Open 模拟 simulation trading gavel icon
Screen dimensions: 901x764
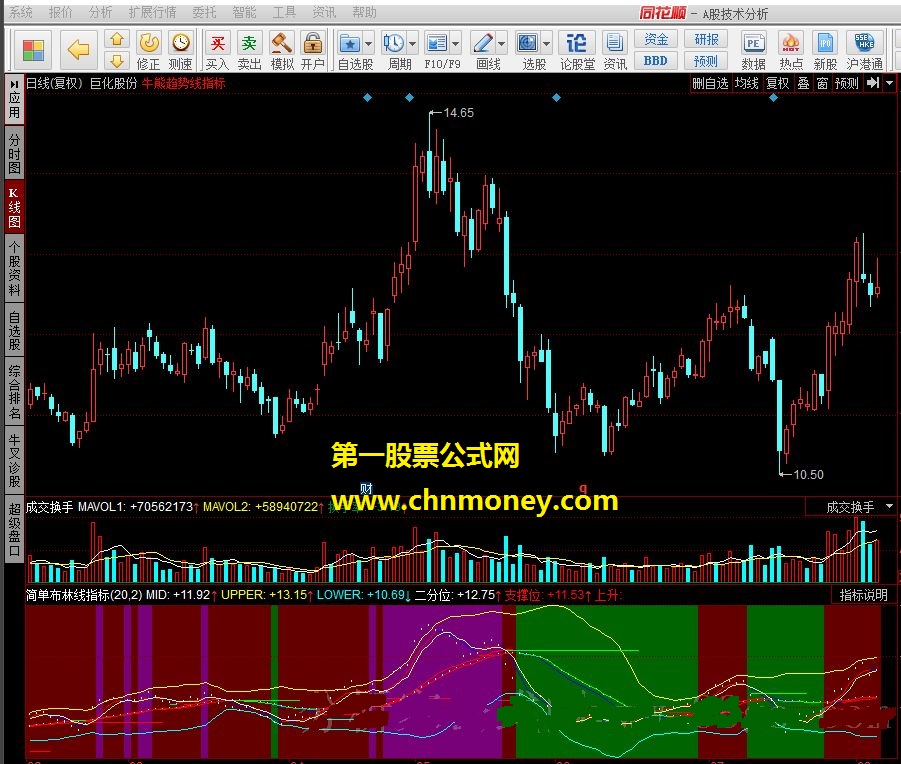tap(282, 43)
